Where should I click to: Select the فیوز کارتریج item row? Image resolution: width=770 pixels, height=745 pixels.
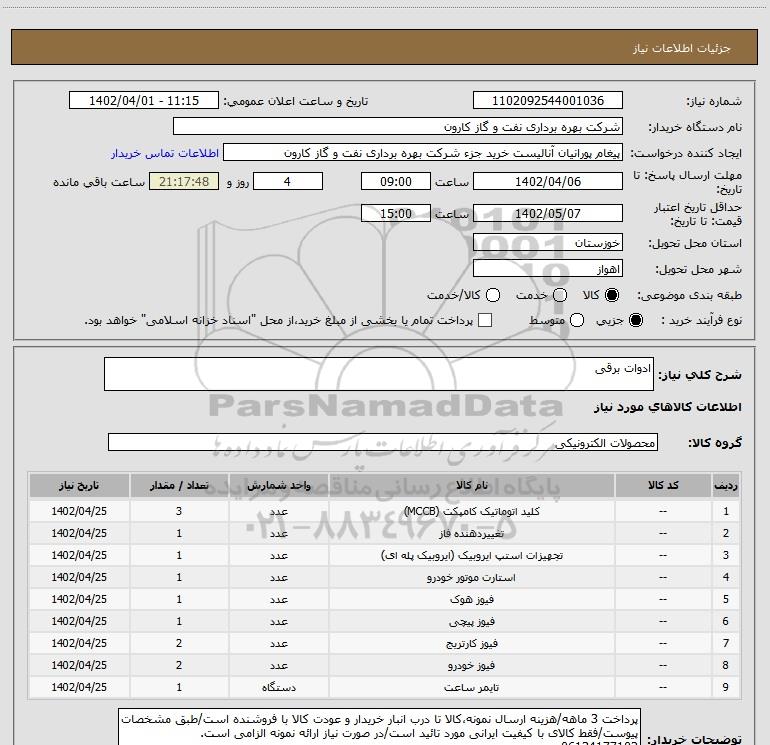(x=385, y=643)
